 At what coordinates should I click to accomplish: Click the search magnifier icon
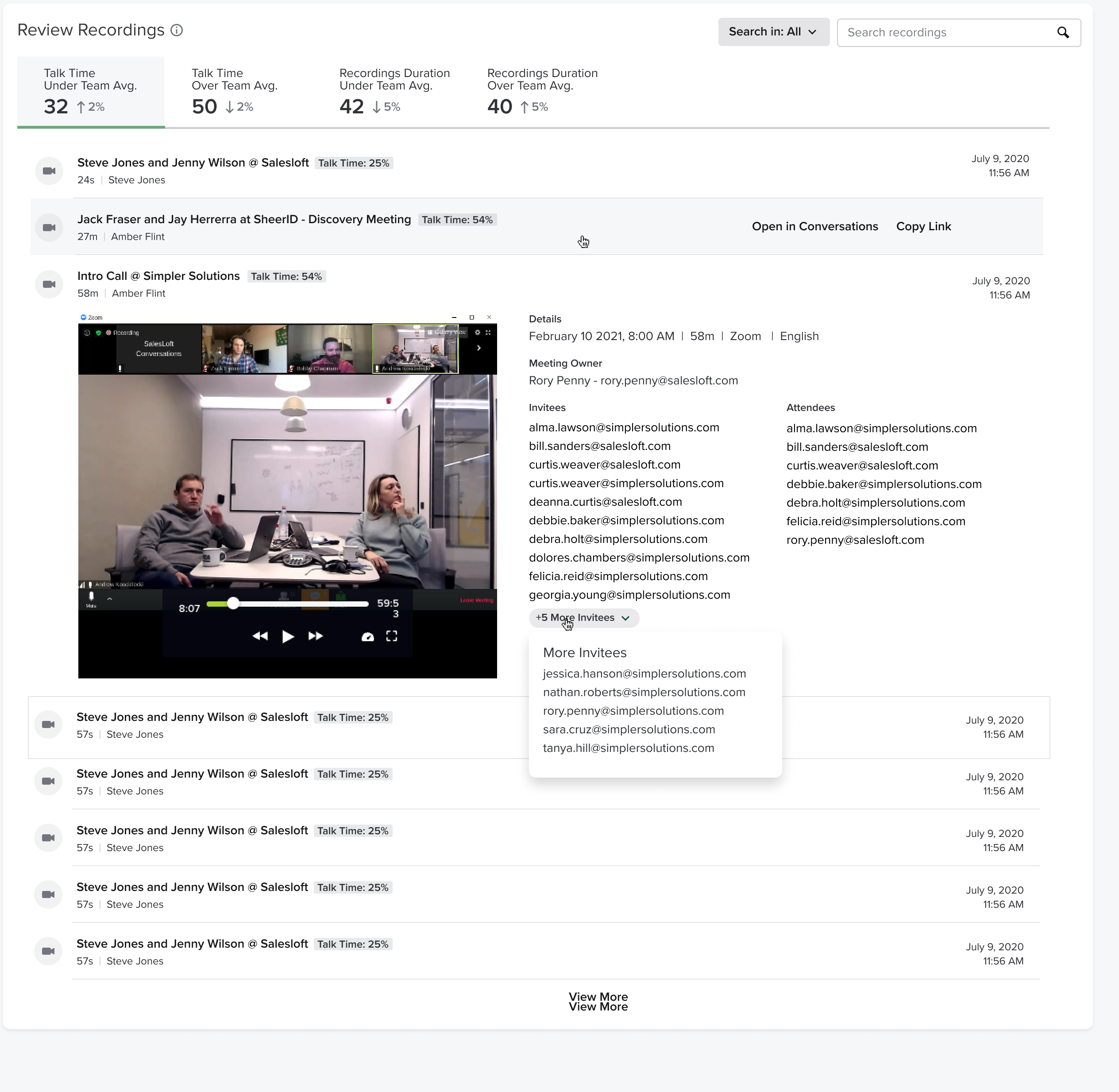click(x=1063, y=33)
